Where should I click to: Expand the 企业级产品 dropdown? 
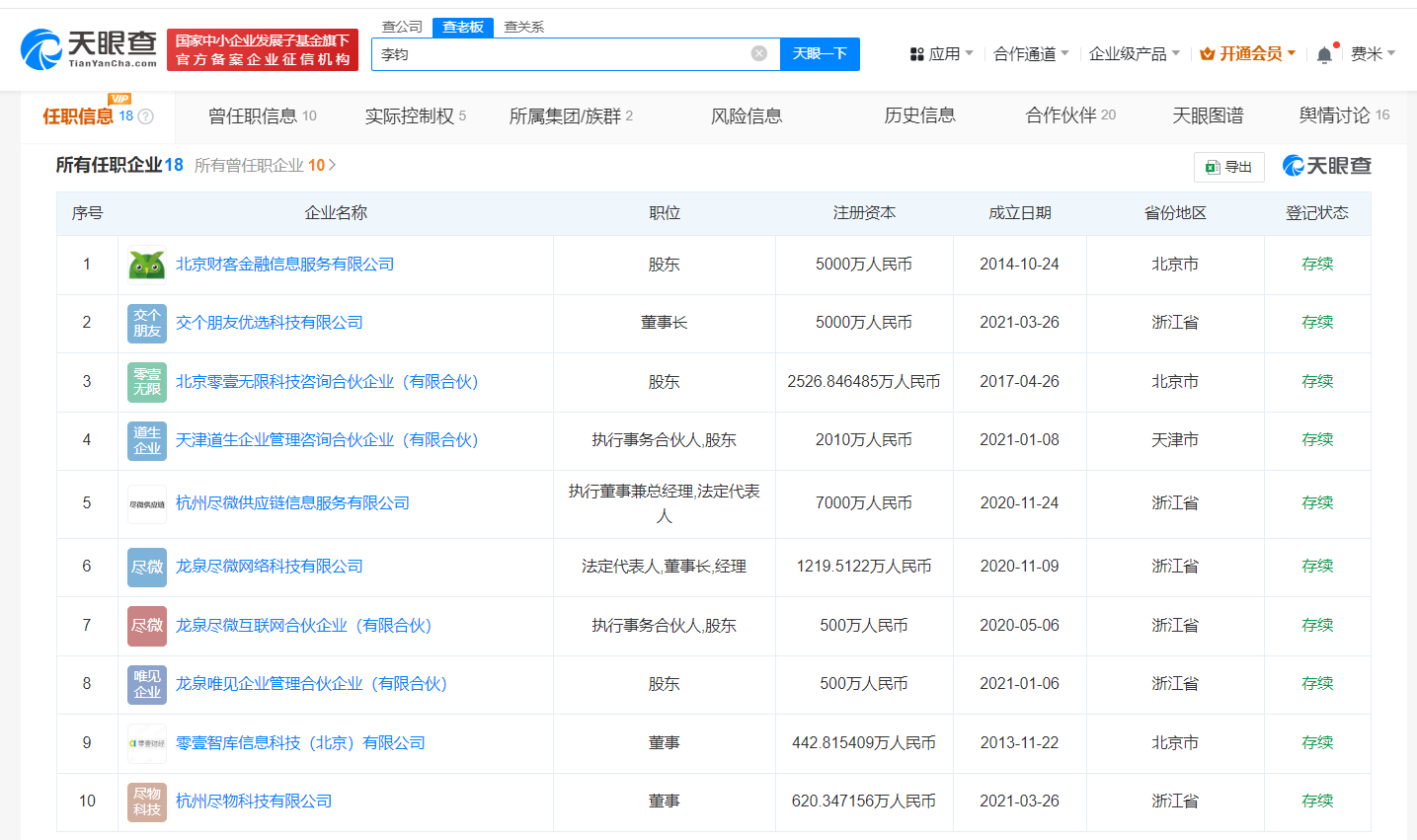(1133, 53)
